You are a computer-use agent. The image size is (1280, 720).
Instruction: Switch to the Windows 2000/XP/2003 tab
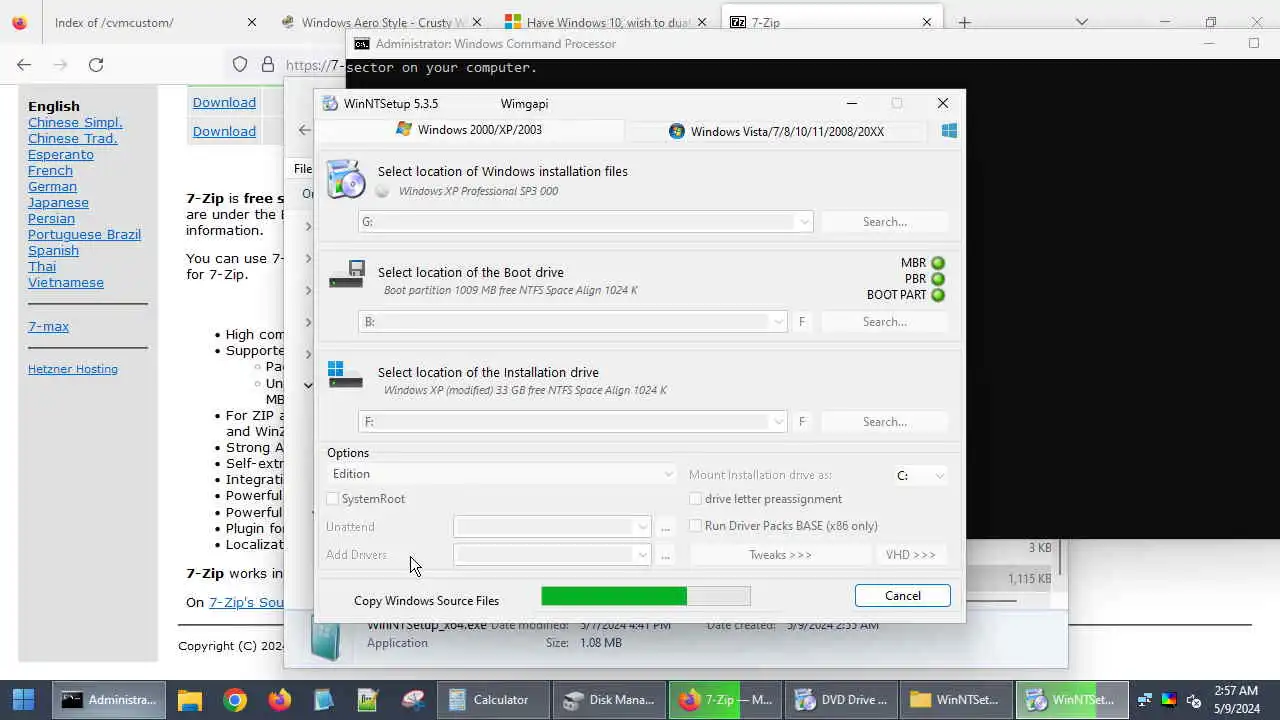click(470, 130)
